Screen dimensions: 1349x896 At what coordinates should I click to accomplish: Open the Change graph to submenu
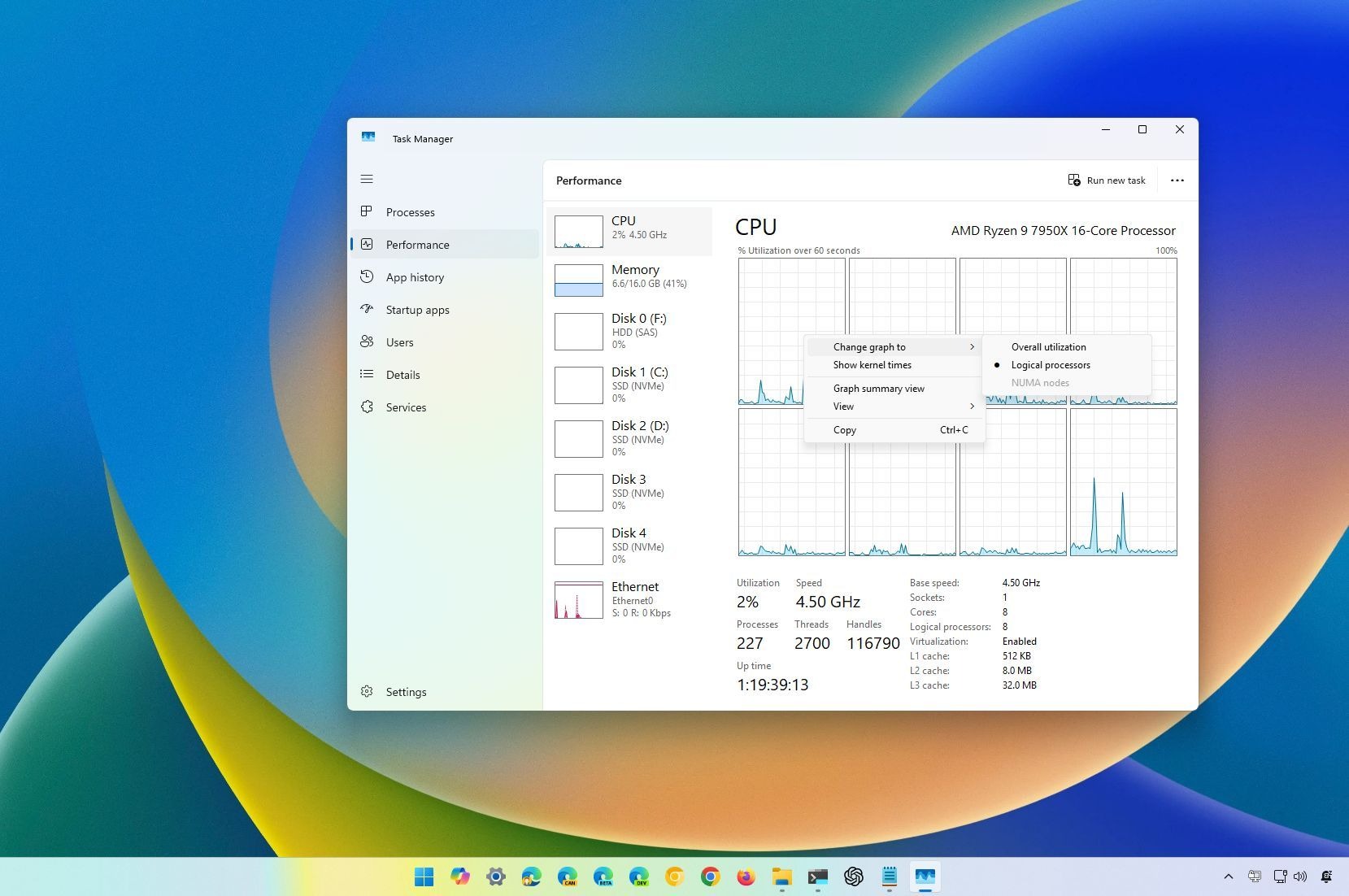[869, 346]
